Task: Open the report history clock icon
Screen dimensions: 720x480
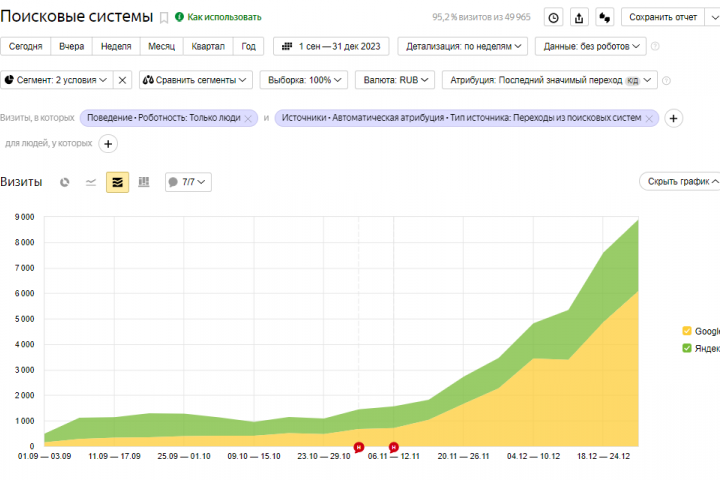Action: pyautogui.click(x=554, y=17)
